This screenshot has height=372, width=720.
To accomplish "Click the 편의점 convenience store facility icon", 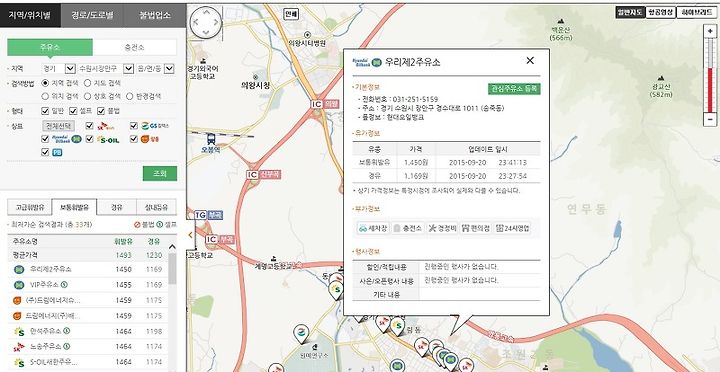I will 476,228.
